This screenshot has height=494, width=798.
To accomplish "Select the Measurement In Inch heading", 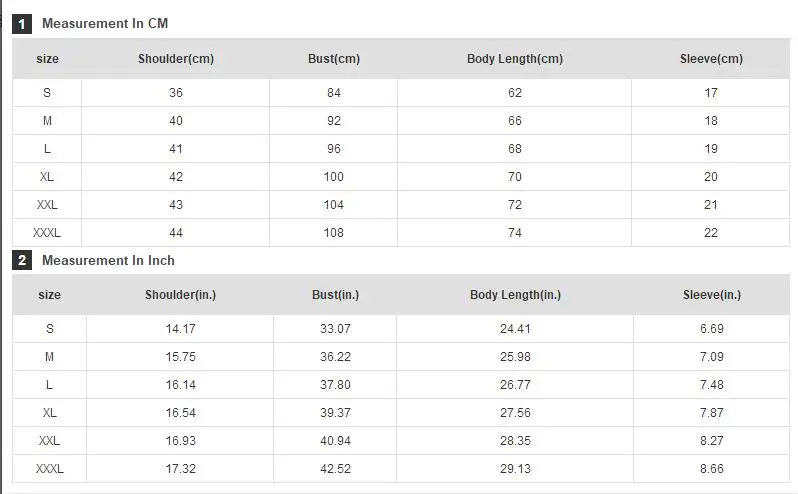I will (108, 260).
